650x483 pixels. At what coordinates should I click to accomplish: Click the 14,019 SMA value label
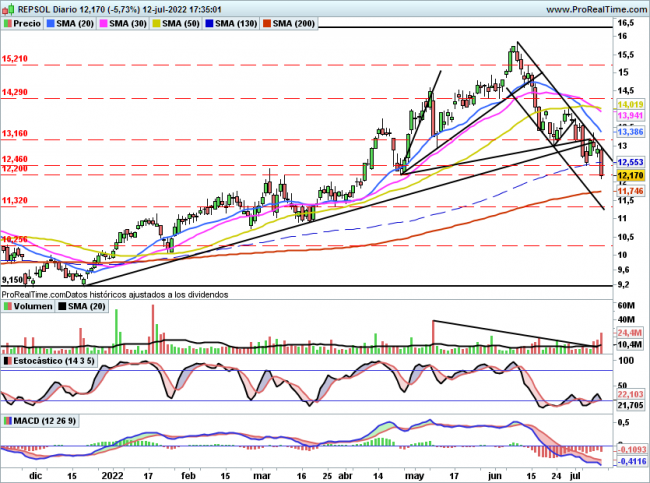tap(629, 105)
